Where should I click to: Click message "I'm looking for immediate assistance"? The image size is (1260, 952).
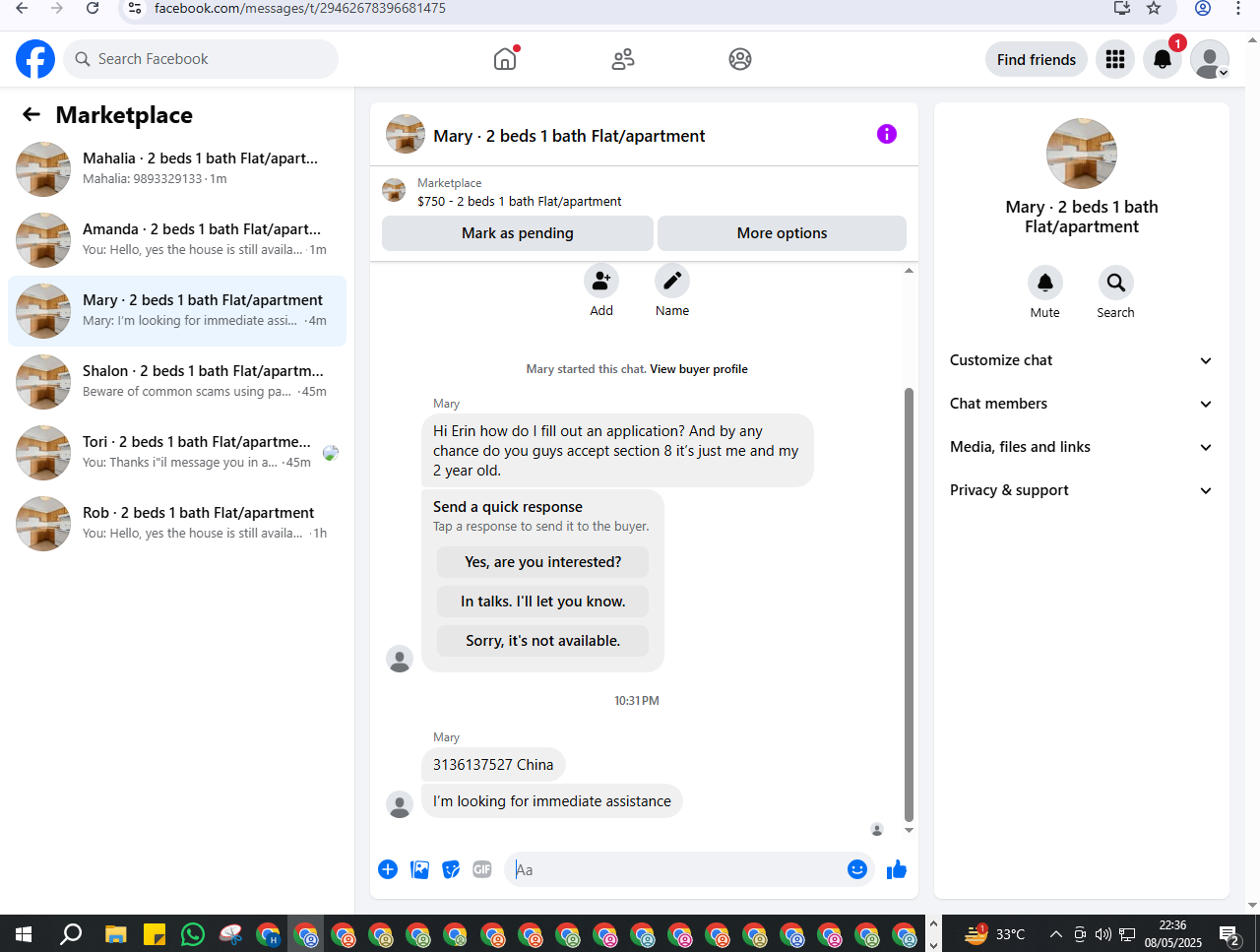coord(552,801)
